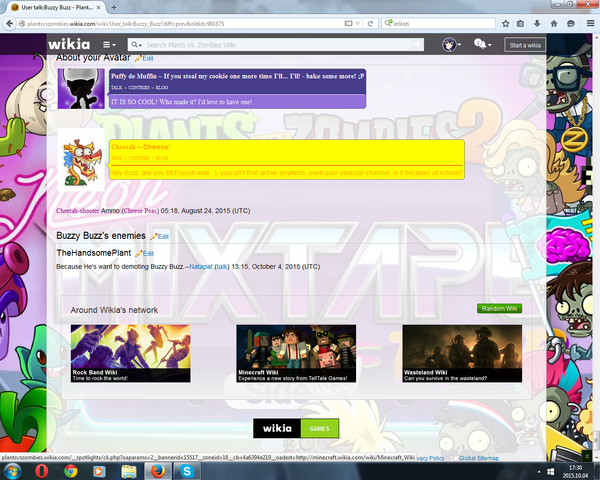Open a new browser tab

pos(114,7)
